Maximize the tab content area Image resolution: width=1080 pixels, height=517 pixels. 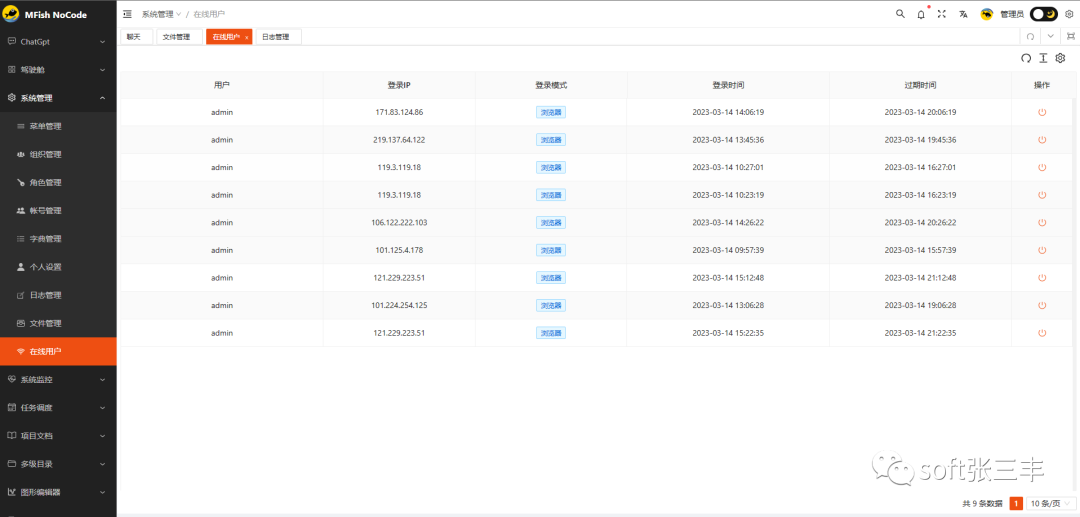[x=1070, y=36]
